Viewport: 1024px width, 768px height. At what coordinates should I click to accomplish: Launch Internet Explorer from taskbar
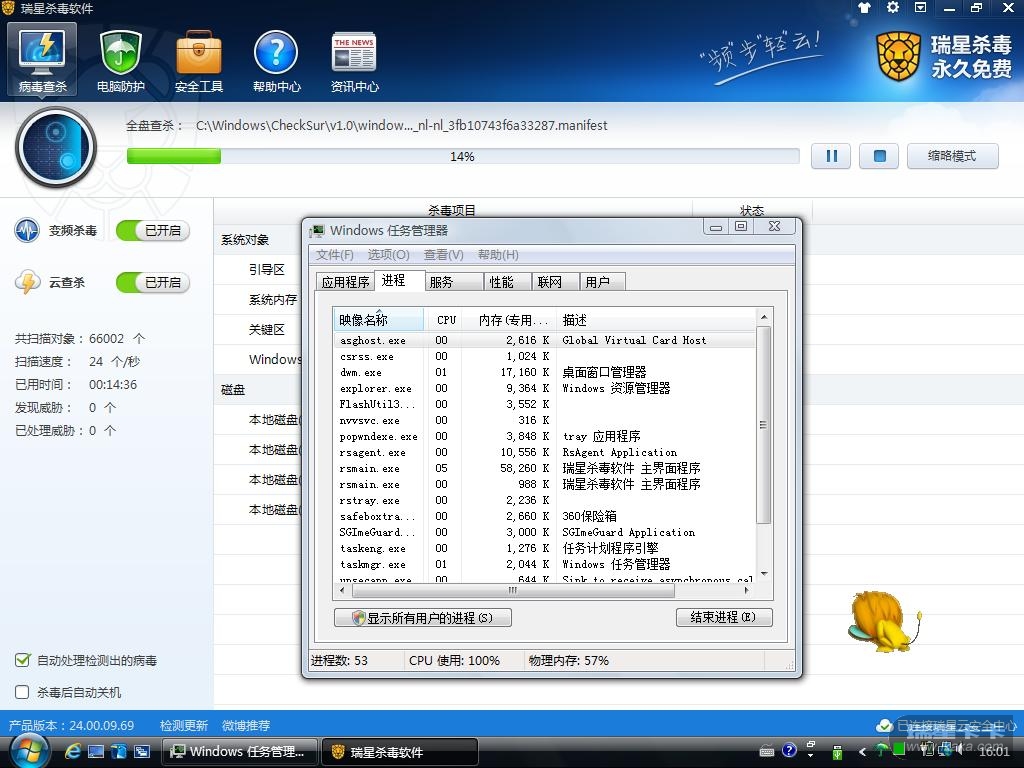73,752
